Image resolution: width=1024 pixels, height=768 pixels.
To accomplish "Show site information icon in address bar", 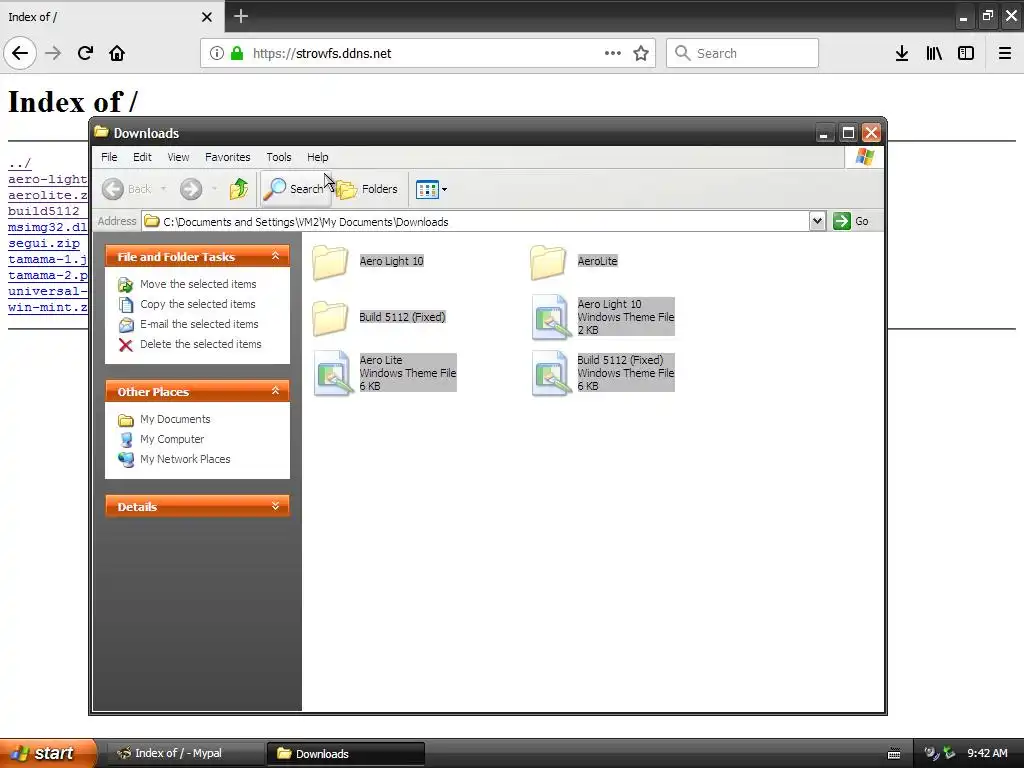I will 216,53.
